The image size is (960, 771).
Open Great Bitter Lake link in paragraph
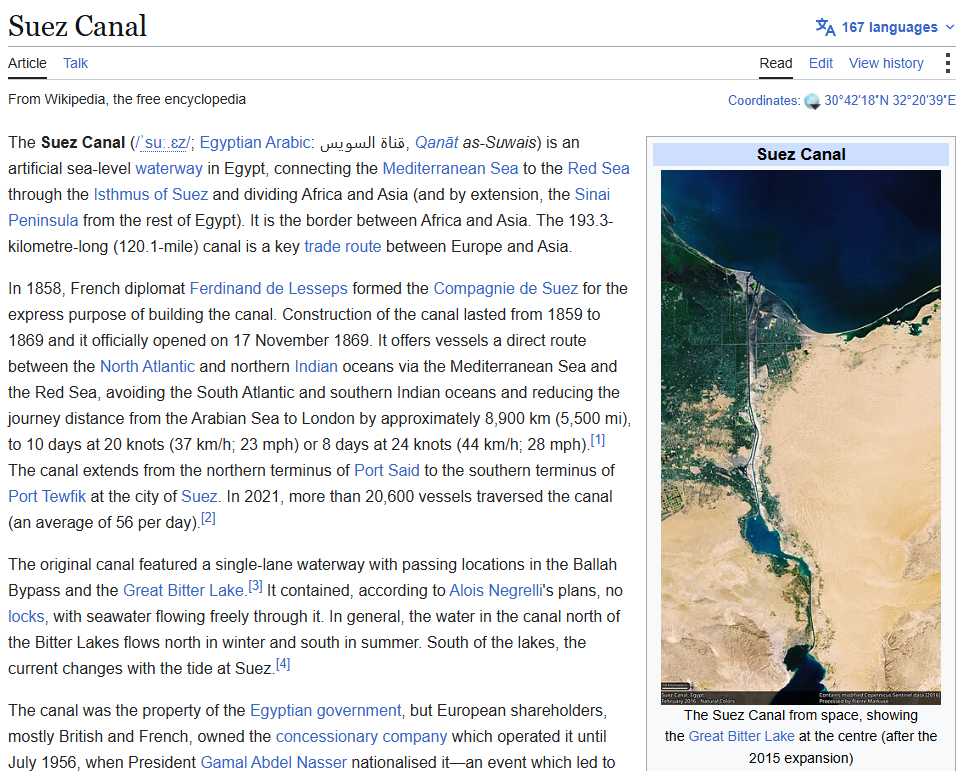point(183,590)
